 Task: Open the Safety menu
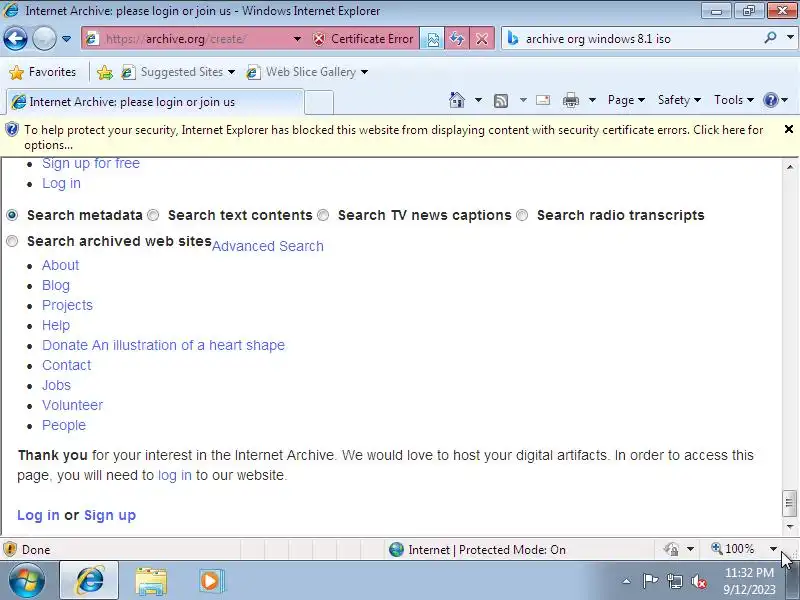click(x=679, y=100)
